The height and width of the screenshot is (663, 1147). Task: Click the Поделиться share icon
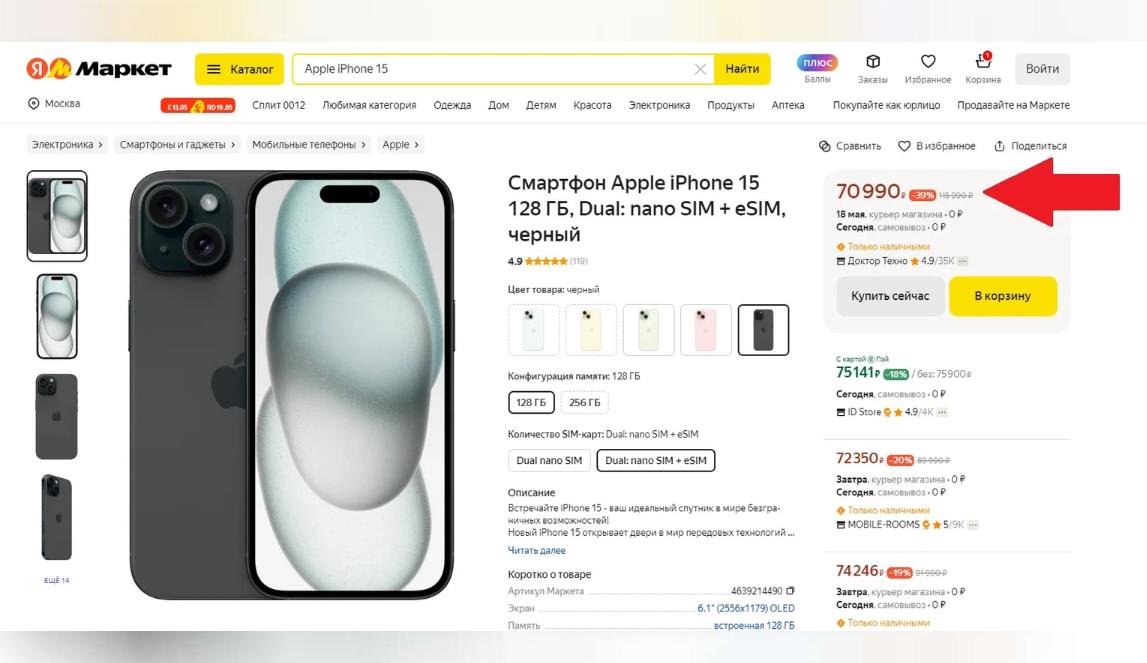999,146
